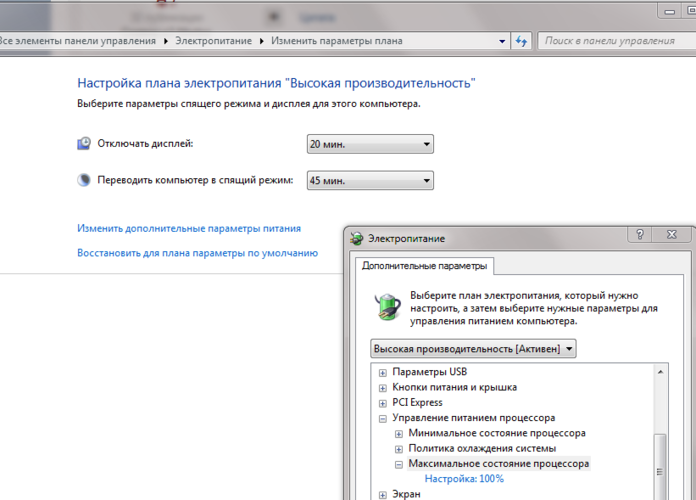Expand Минимальное состояние процессора node
The width and height of the screenshot is (696, 500).
coord(399,433)
